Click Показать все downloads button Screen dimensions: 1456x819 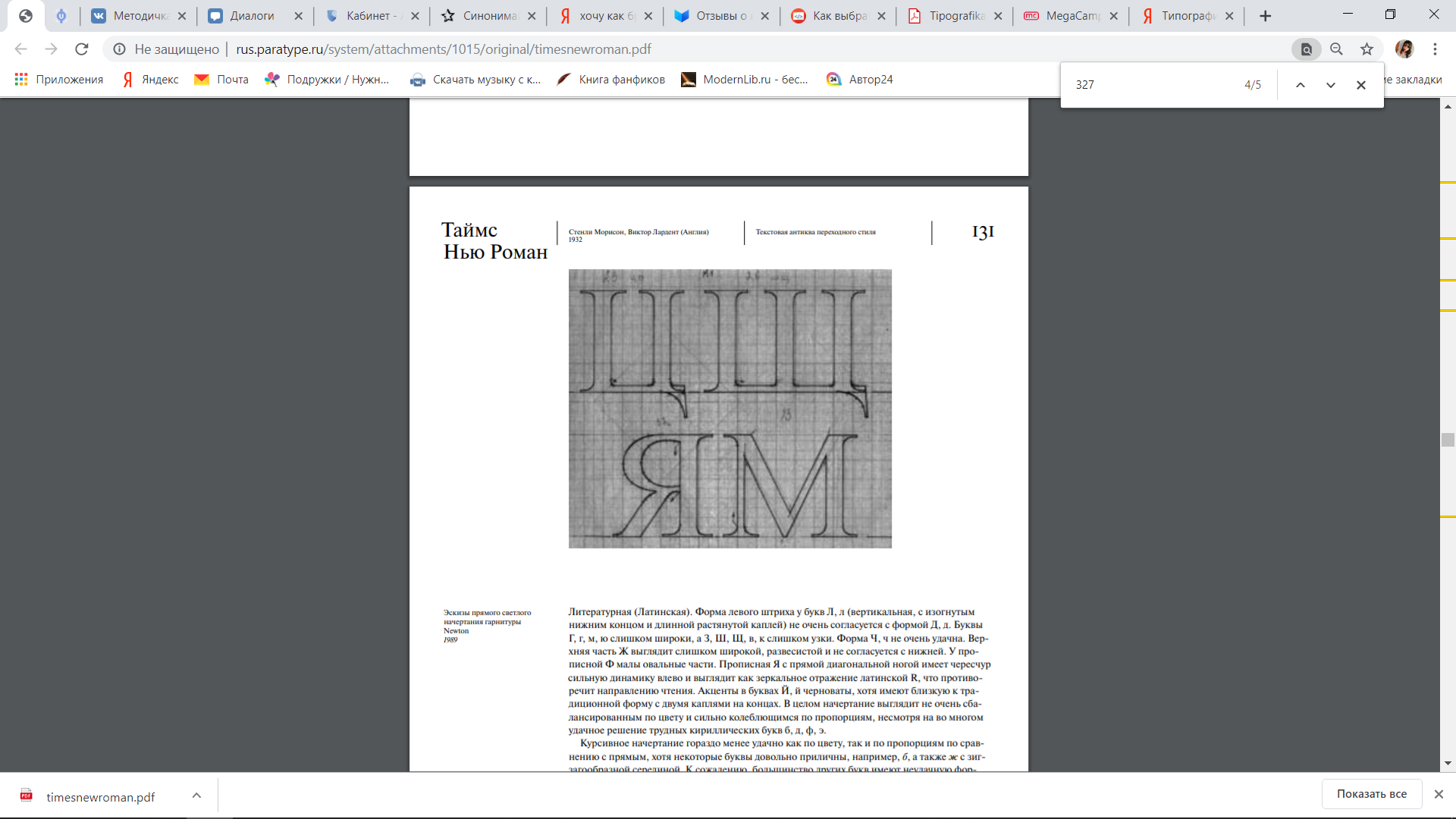[x=1371, y=794]
